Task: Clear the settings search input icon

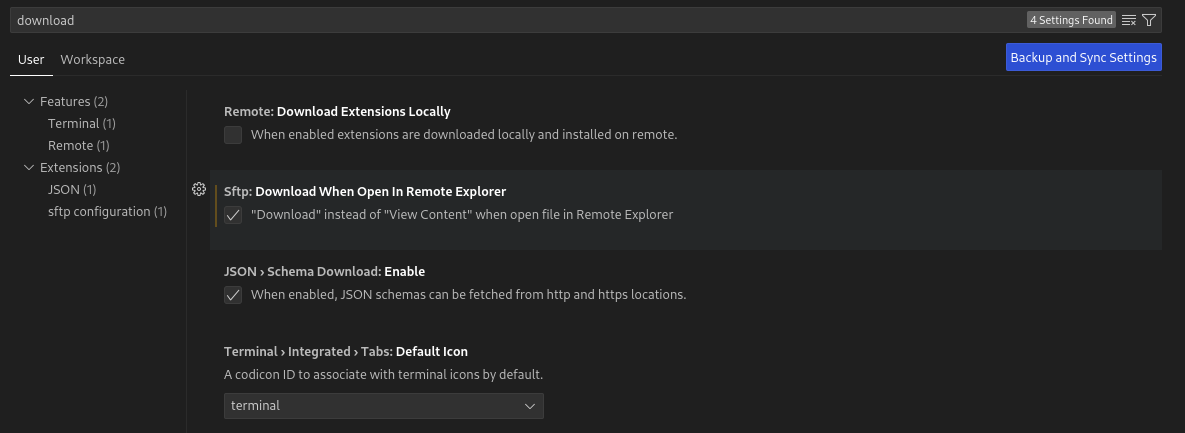Action: pos(1128,20)
